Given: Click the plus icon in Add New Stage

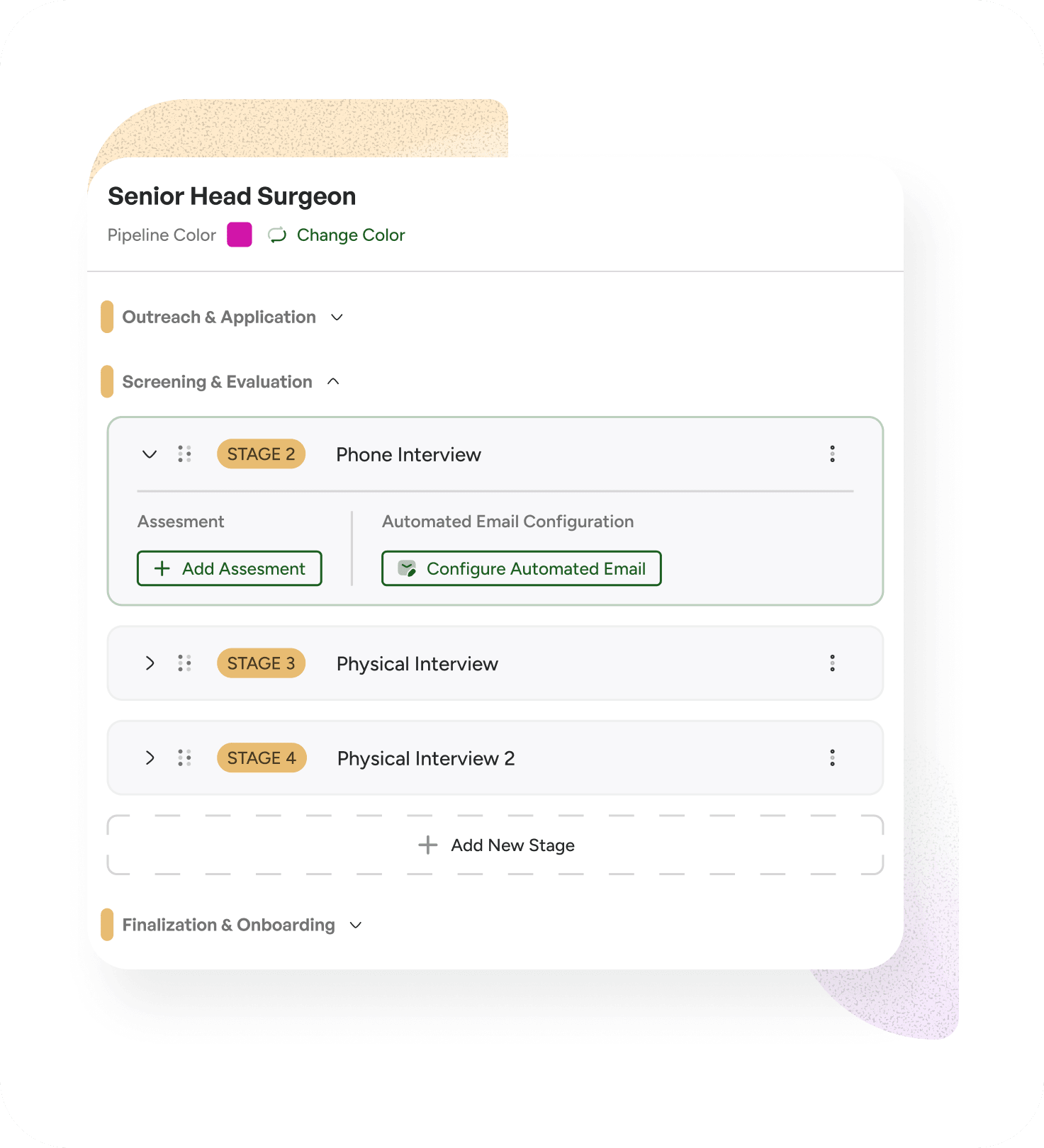Looking at the screenshot, I should point(428,845).
